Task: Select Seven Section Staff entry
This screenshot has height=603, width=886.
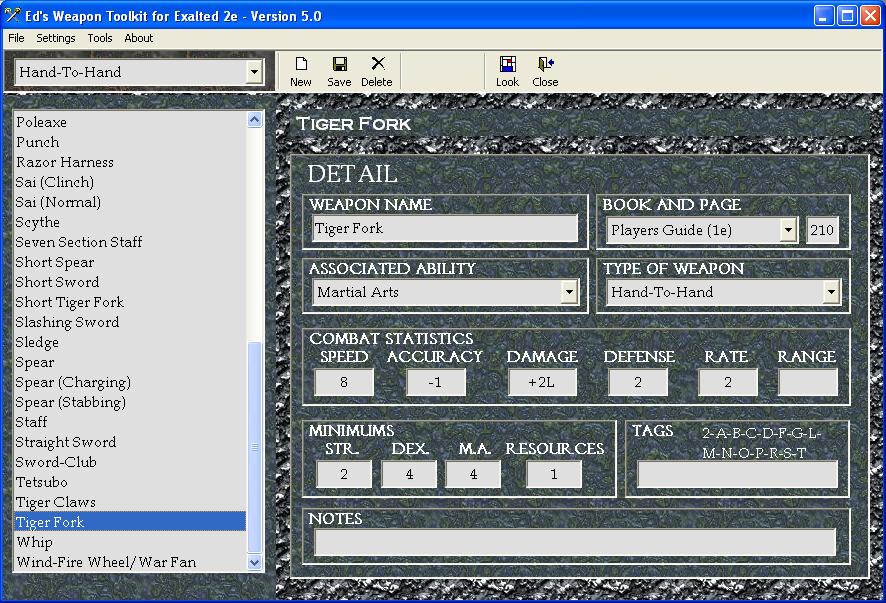Action: [x=130, y=242]
